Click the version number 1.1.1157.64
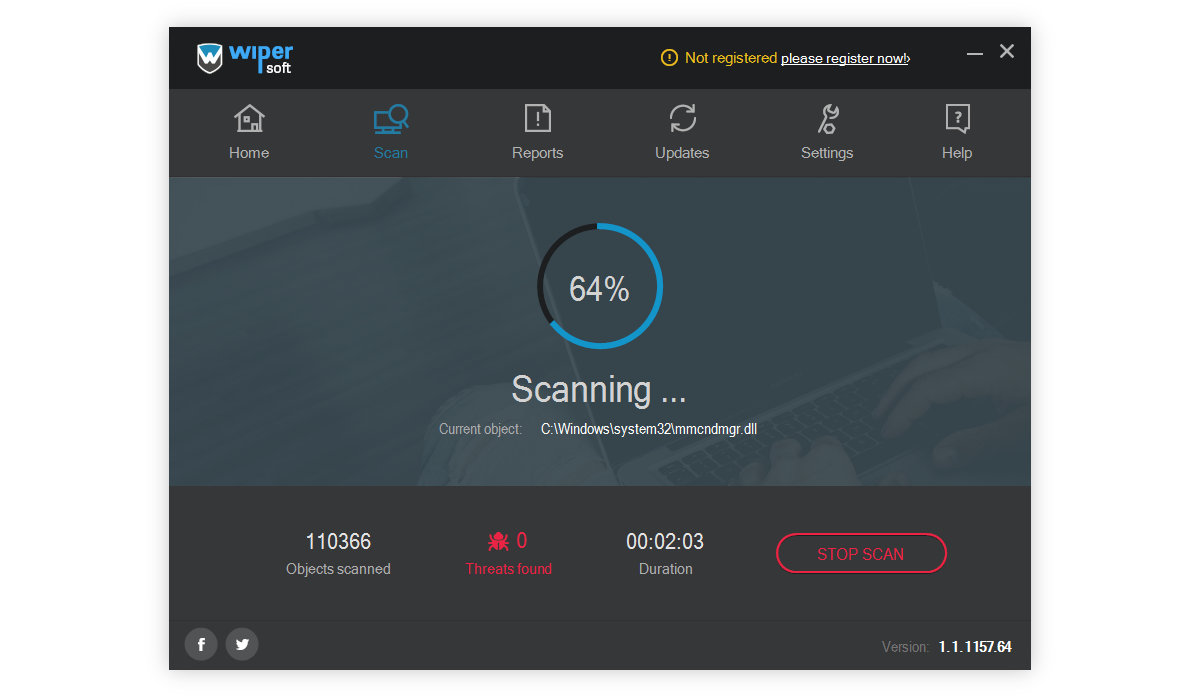1200x698 pixels. point(975,647)
